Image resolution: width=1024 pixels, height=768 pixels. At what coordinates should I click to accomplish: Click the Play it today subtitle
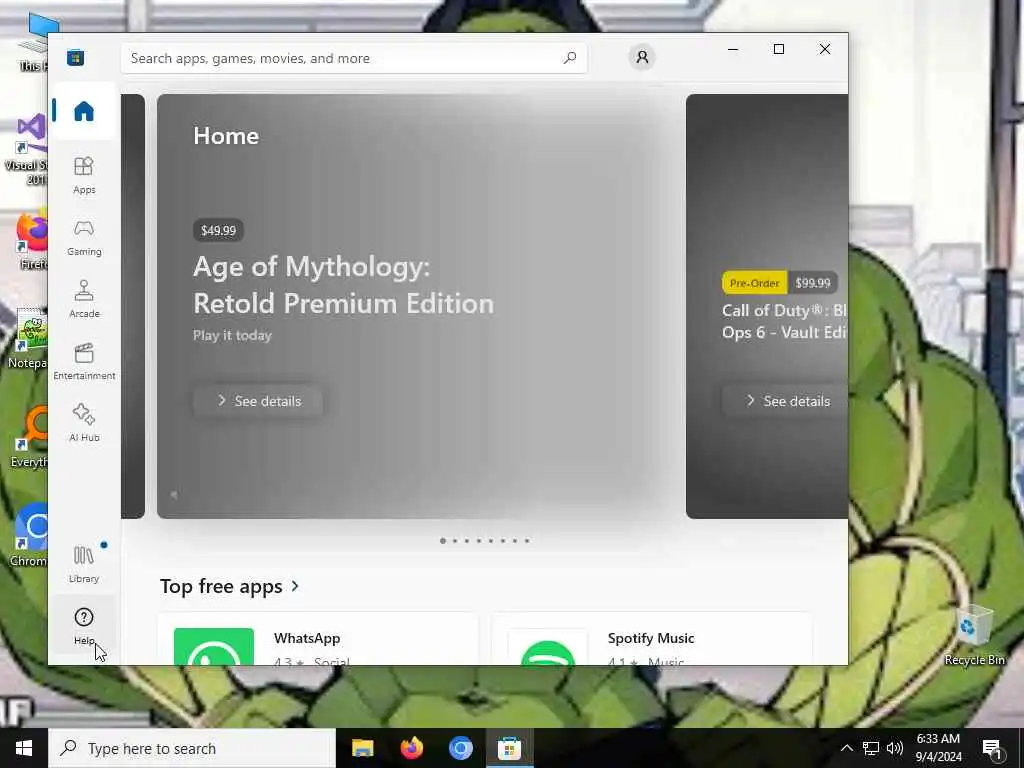click(x=232, y=335)
